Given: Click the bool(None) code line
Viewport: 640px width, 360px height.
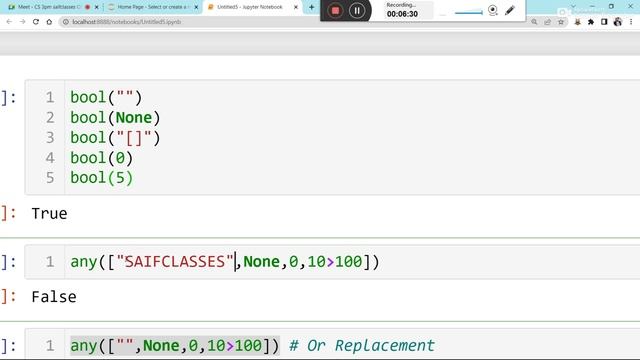Looking at the screenshot, I should [x=115, y=118].
